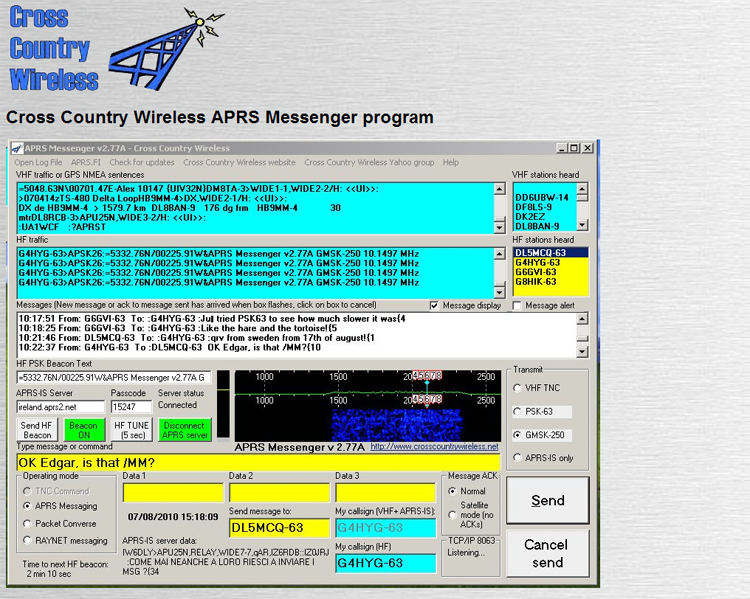Click the APRS Messenger title bar icon
The height and width of the screenshot is (599, 750).
tap(17, 148)
